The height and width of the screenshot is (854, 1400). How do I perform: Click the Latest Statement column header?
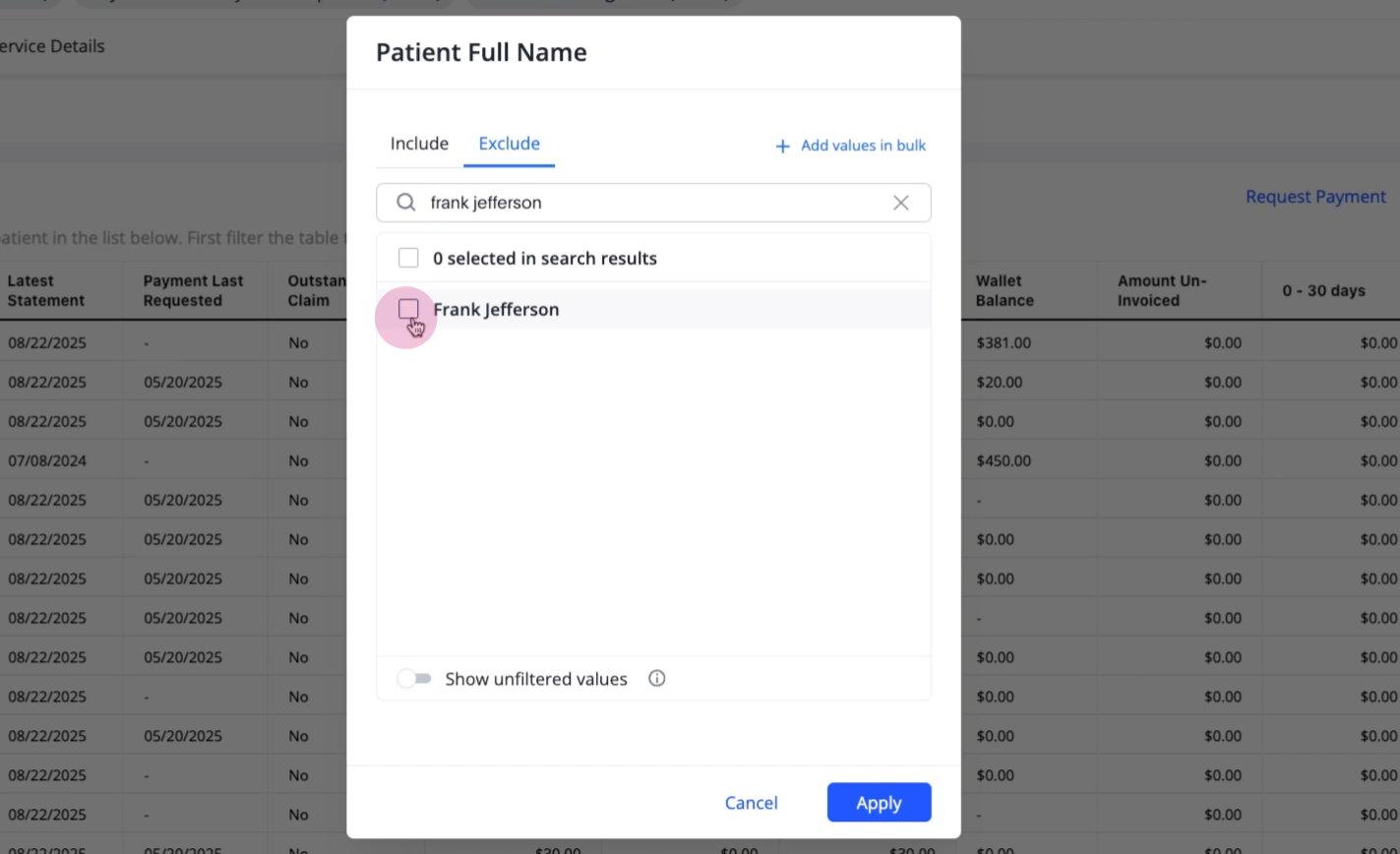pyautogui.click(x=46, y=290)
